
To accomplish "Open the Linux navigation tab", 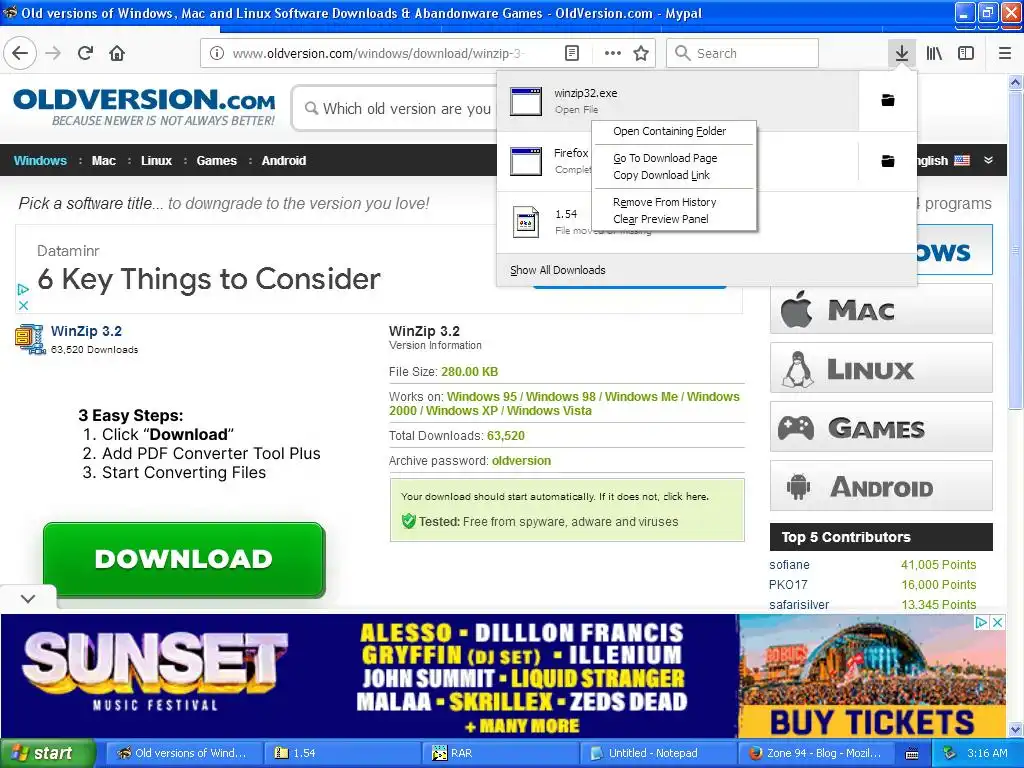I will (x=156, y=161).
